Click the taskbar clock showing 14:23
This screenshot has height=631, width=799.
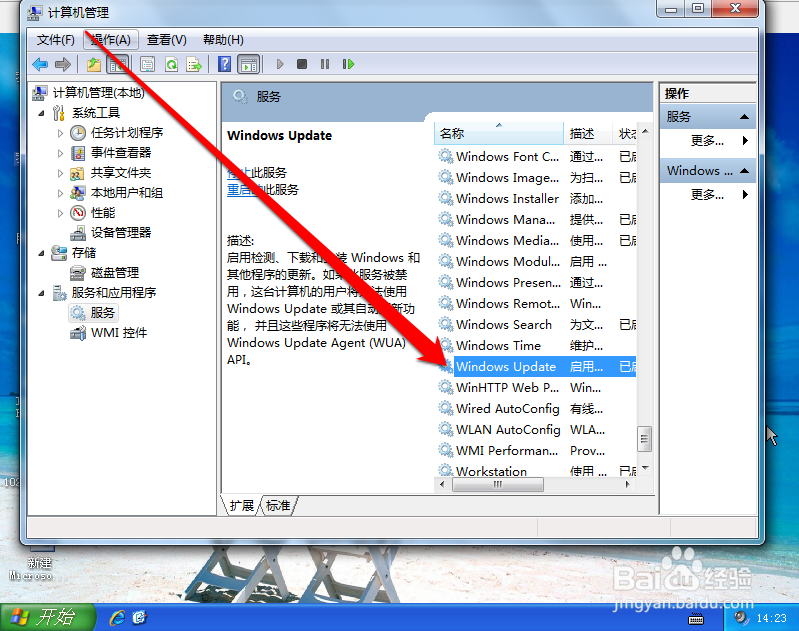click(x=771, y=618)
